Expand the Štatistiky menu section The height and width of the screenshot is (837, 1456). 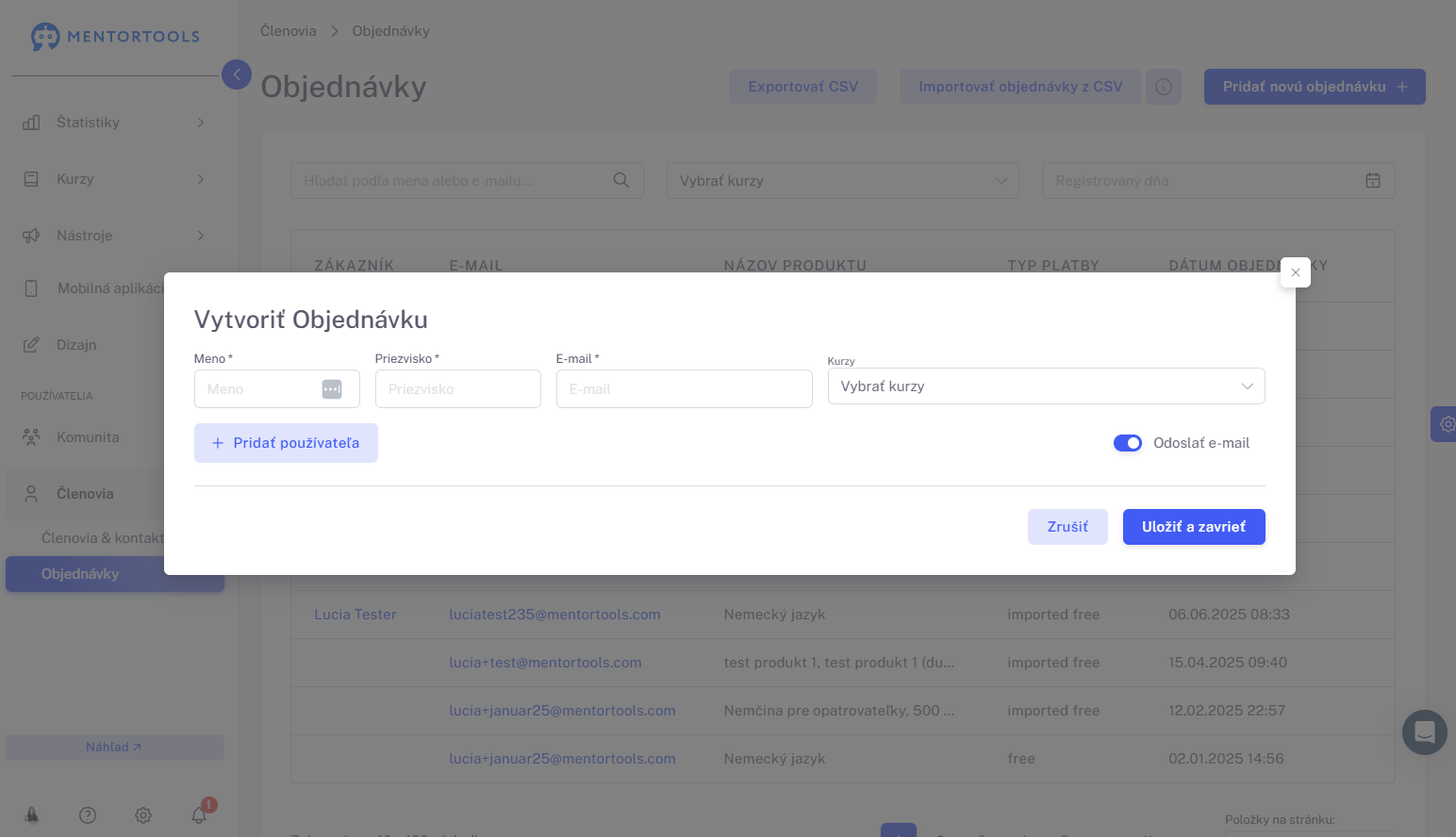pos(113,123)
